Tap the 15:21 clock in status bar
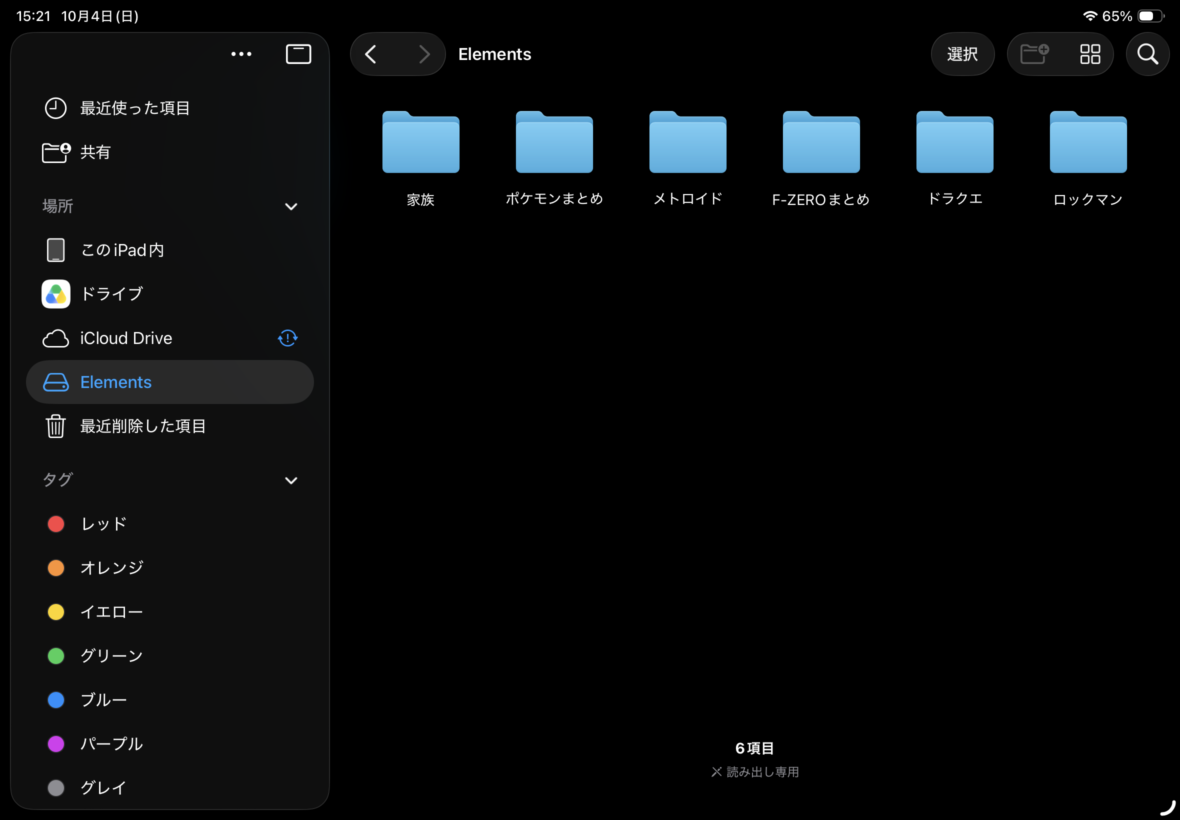Image resolution: width=1180 pixels, height=820 pixels. pos(33,16)
